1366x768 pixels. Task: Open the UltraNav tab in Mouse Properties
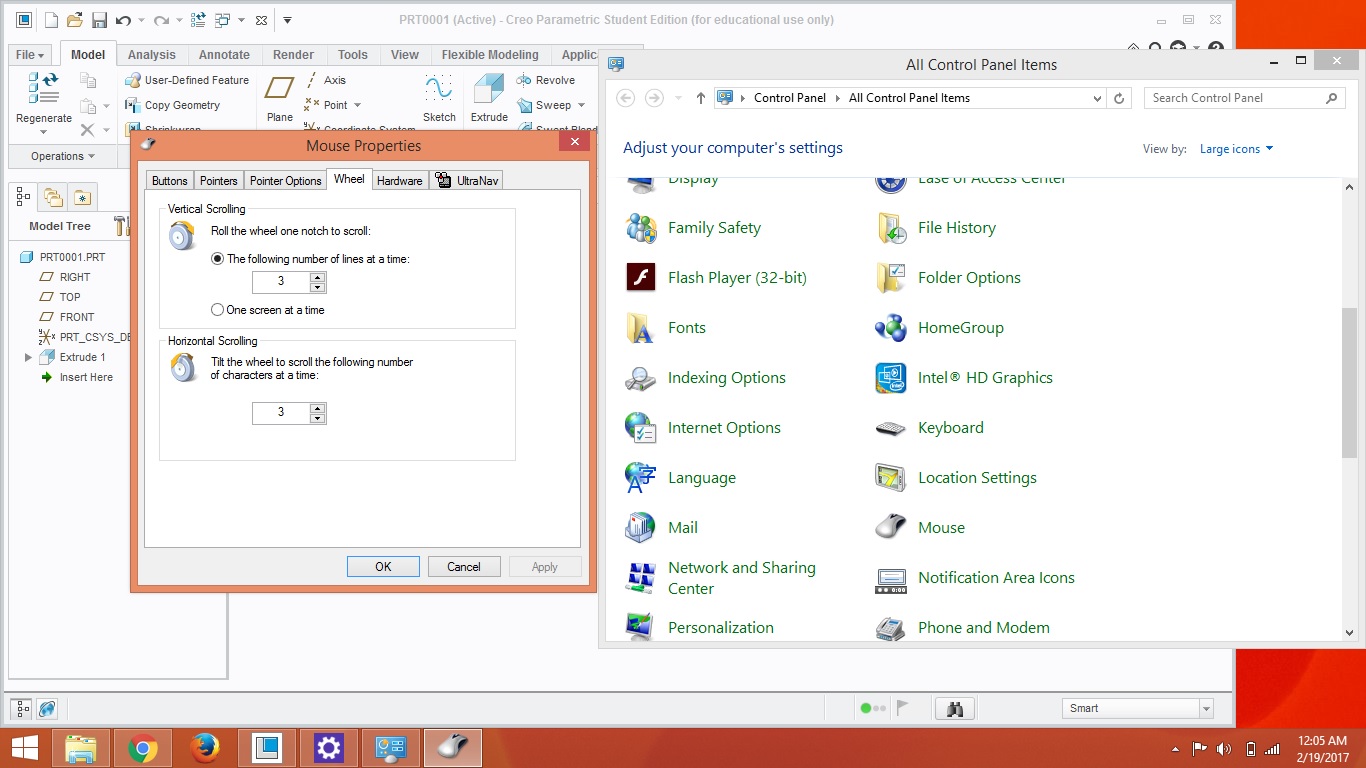coord(467,181)
